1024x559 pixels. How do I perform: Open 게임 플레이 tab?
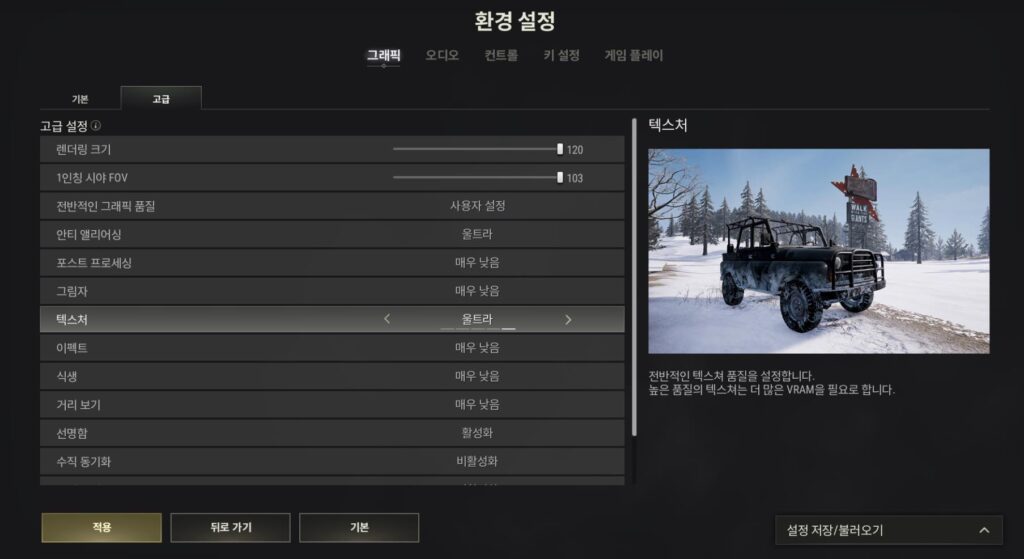pyautogui.click(x=633, y=56)
